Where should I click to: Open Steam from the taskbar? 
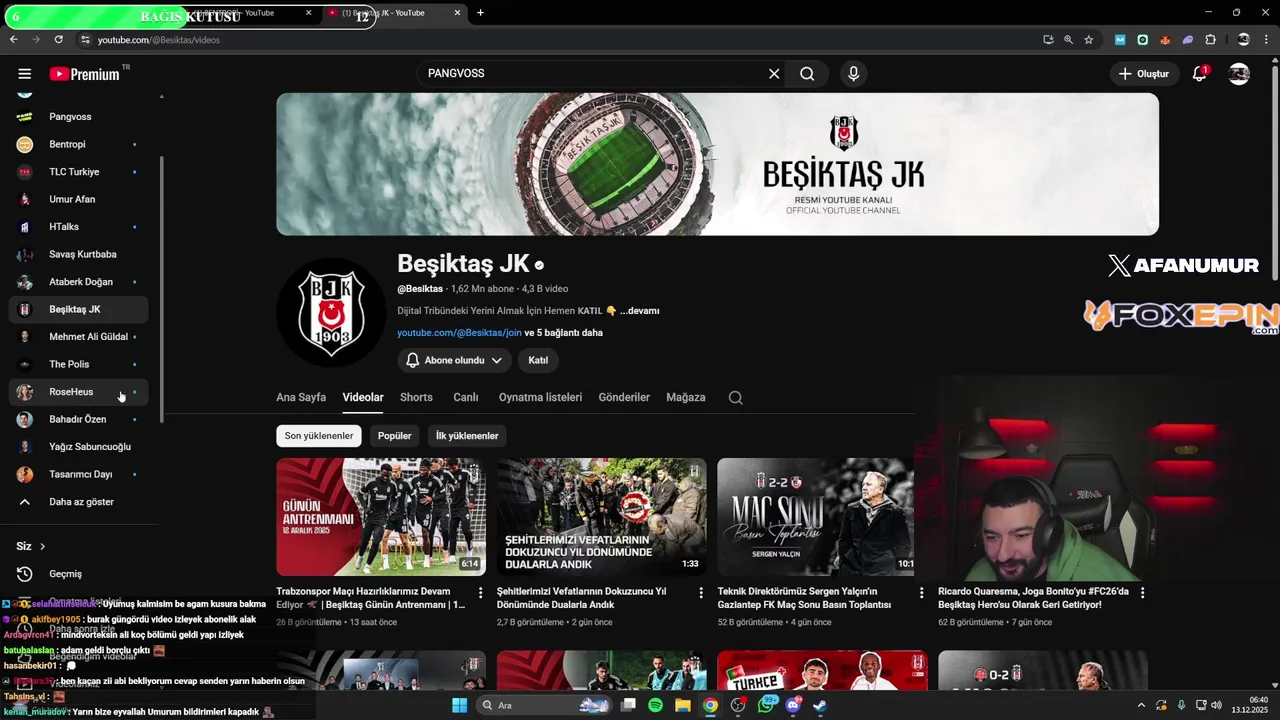click(820, 705)
